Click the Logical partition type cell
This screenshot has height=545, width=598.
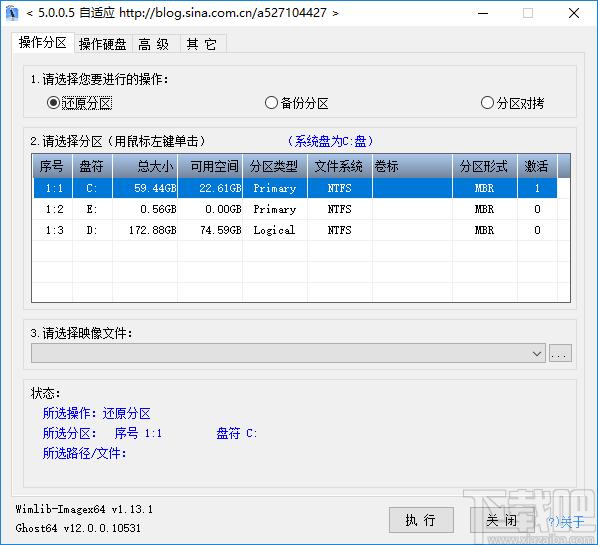(274, 230)
